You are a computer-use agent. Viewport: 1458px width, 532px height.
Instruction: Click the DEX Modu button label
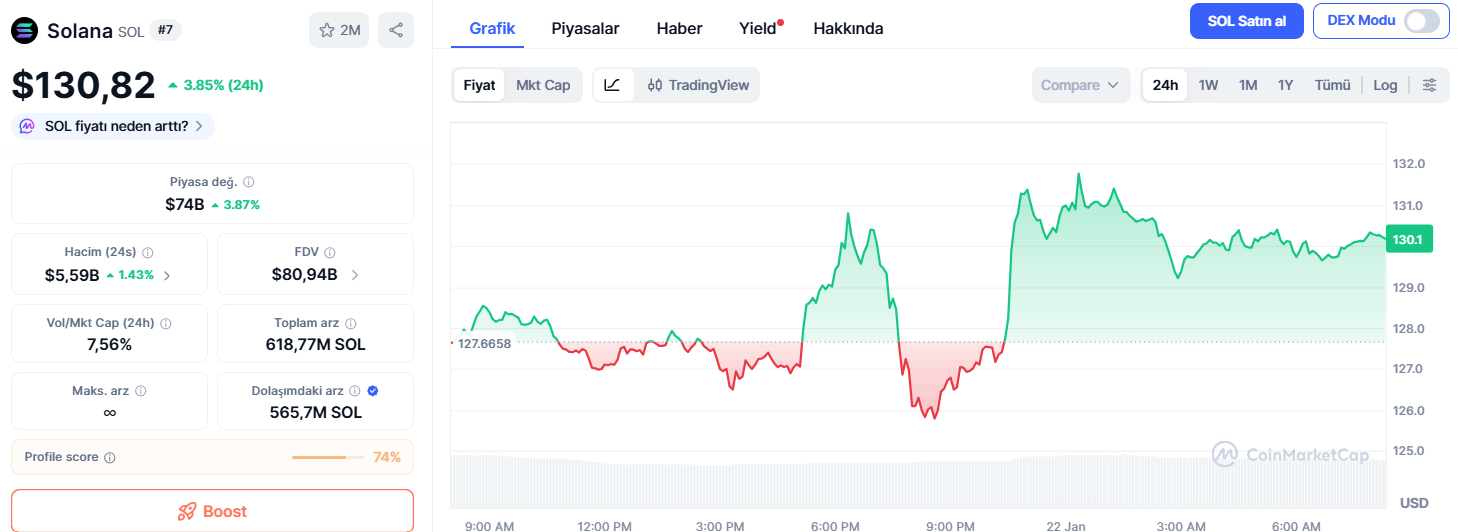1361,20
